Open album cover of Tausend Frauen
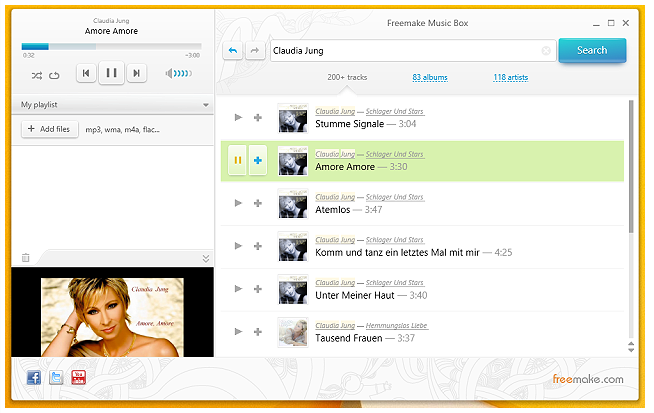Image resolution: width=654 pixels, height=413 pixels. coord(293,332)
